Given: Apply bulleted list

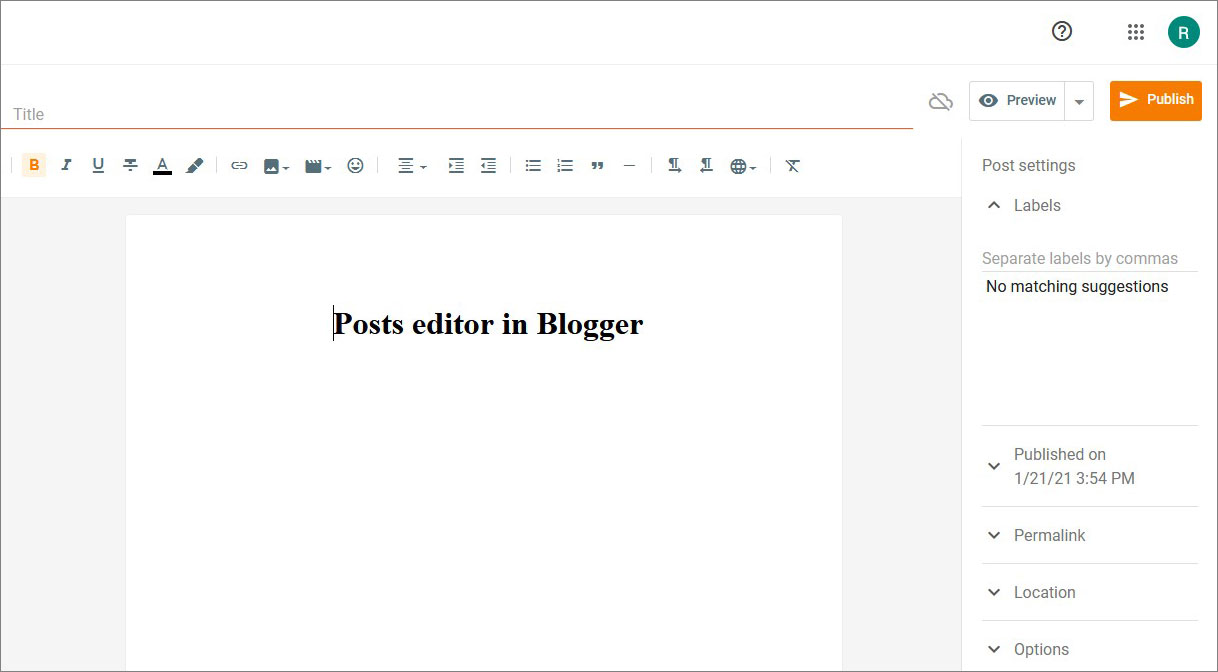Looking at the screenshot, I should pos(533,166).
